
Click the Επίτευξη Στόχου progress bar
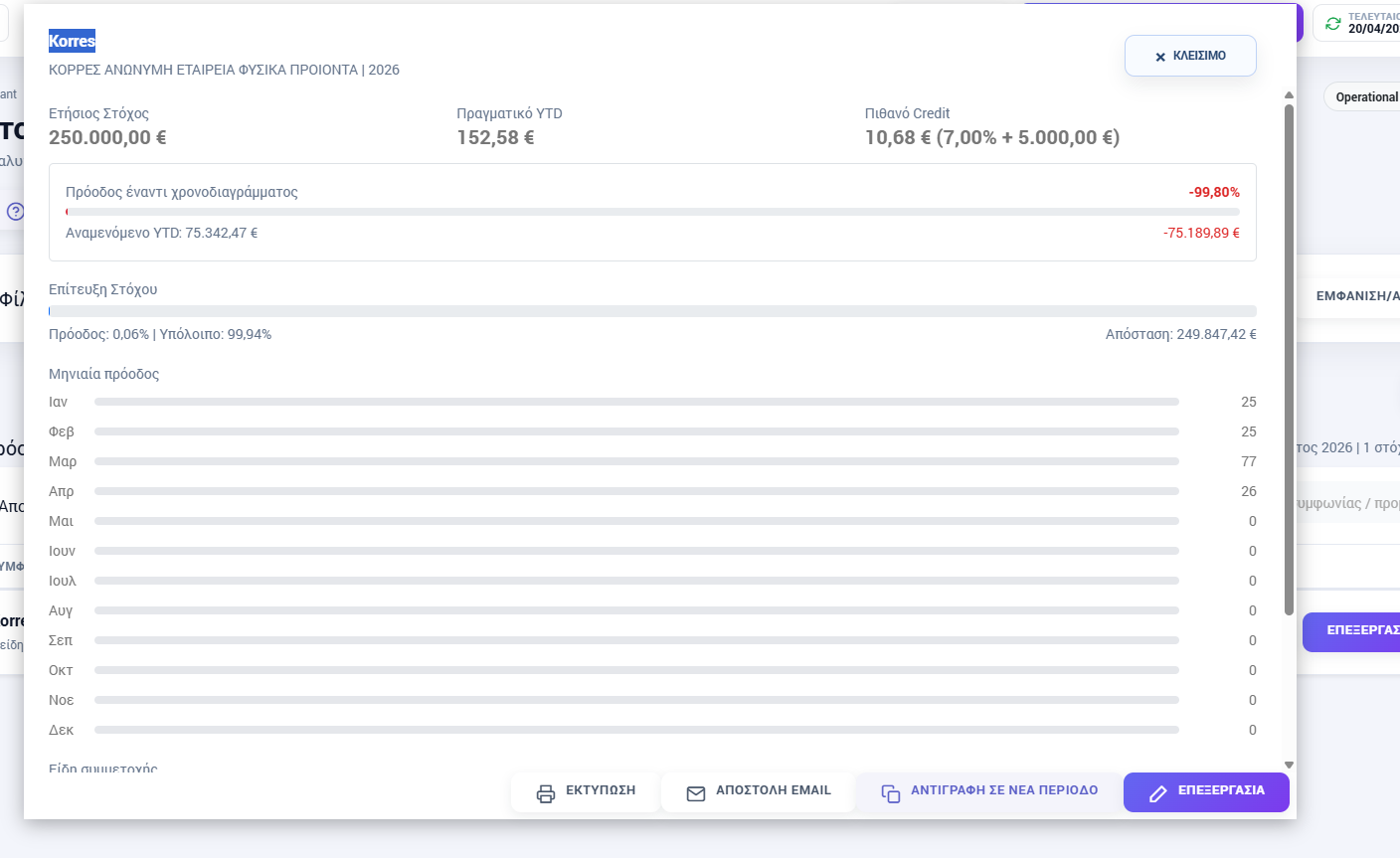pyautogui.click(x=652, y=311)
